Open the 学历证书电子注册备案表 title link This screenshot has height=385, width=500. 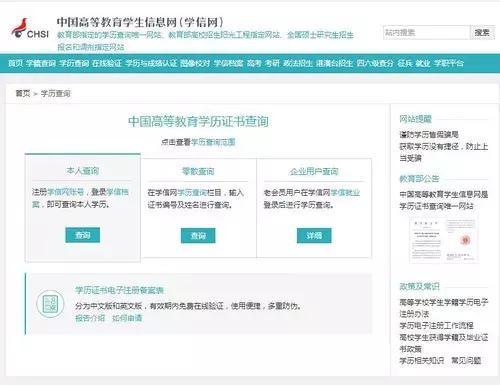coord(119,290)
